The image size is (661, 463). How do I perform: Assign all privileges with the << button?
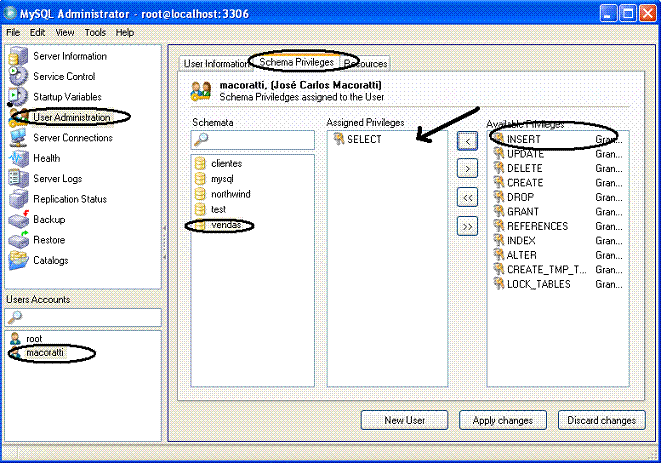click(467, 197)
